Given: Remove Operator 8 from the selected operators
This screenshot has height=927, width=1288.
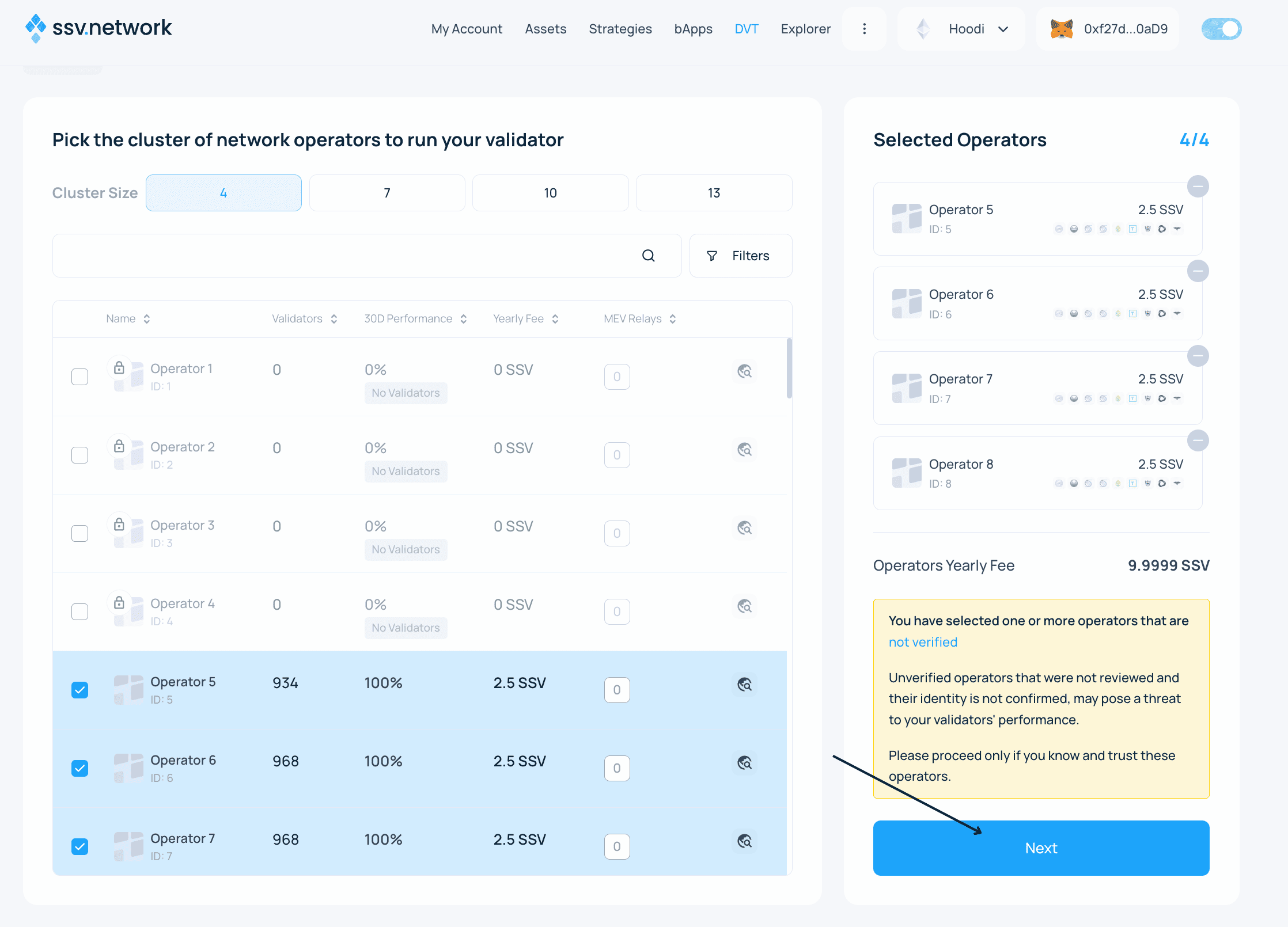Looking at the screenshot, I should pos(1198,441).
